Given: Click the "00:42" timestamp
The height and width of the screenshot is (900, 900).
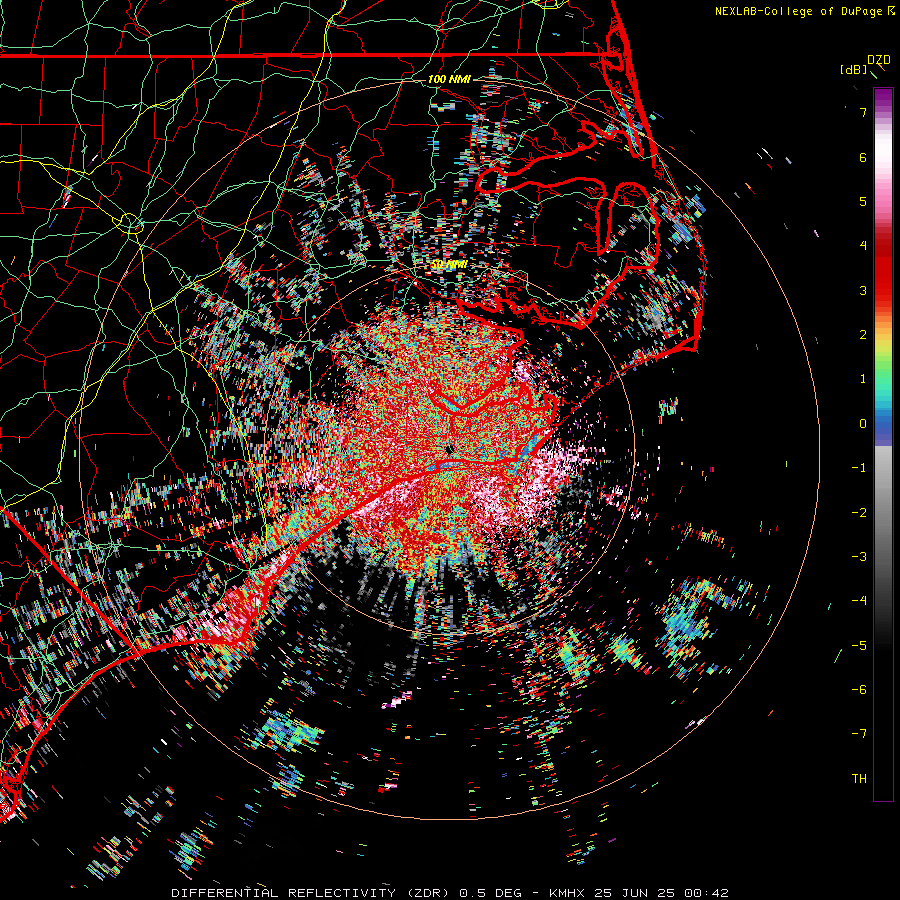Looking at the screenshot, I should tap(709, 893).
